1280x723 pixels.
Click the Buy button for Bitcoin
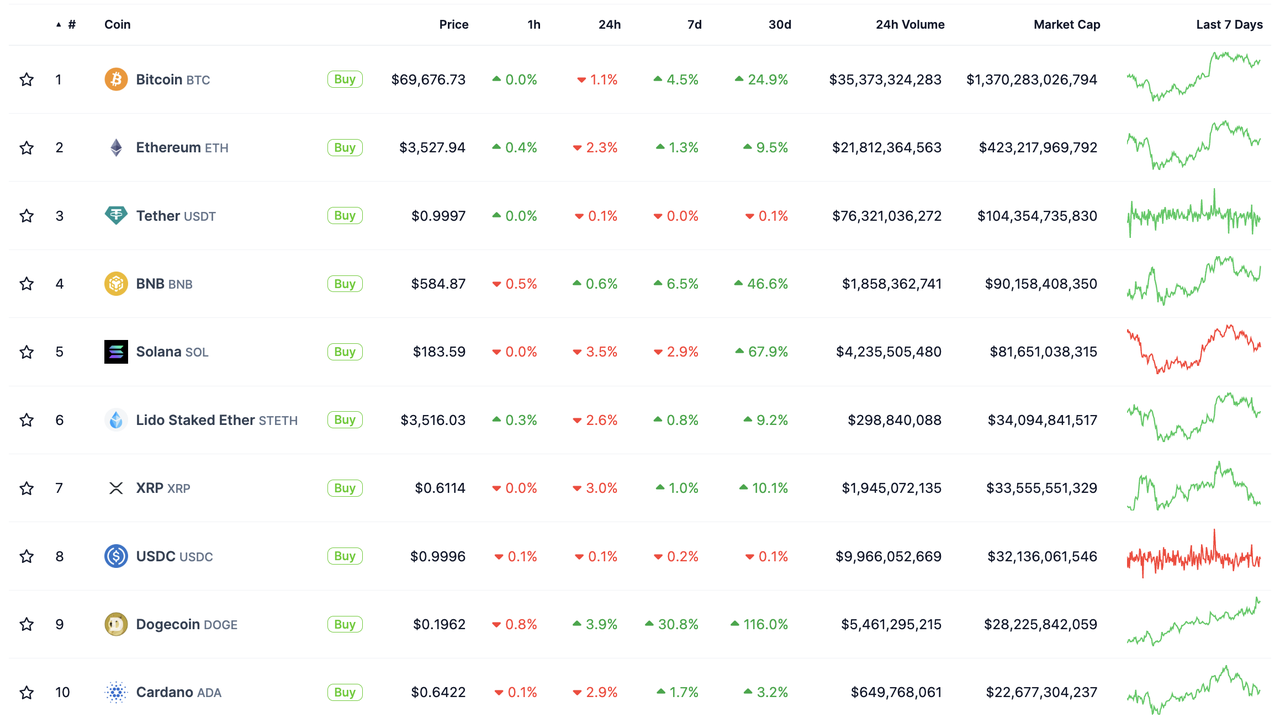(344, 79)
